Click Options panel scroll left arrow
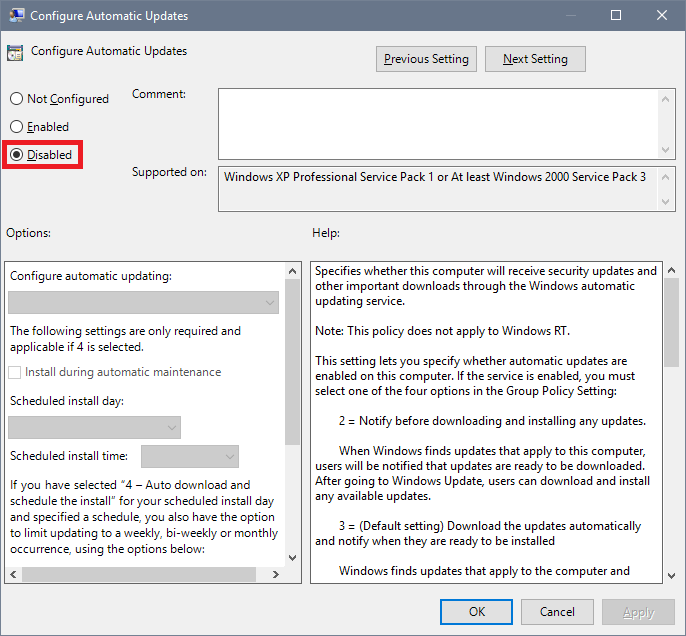Viewport: 686px width, 636px height. [x=14, y=574]
